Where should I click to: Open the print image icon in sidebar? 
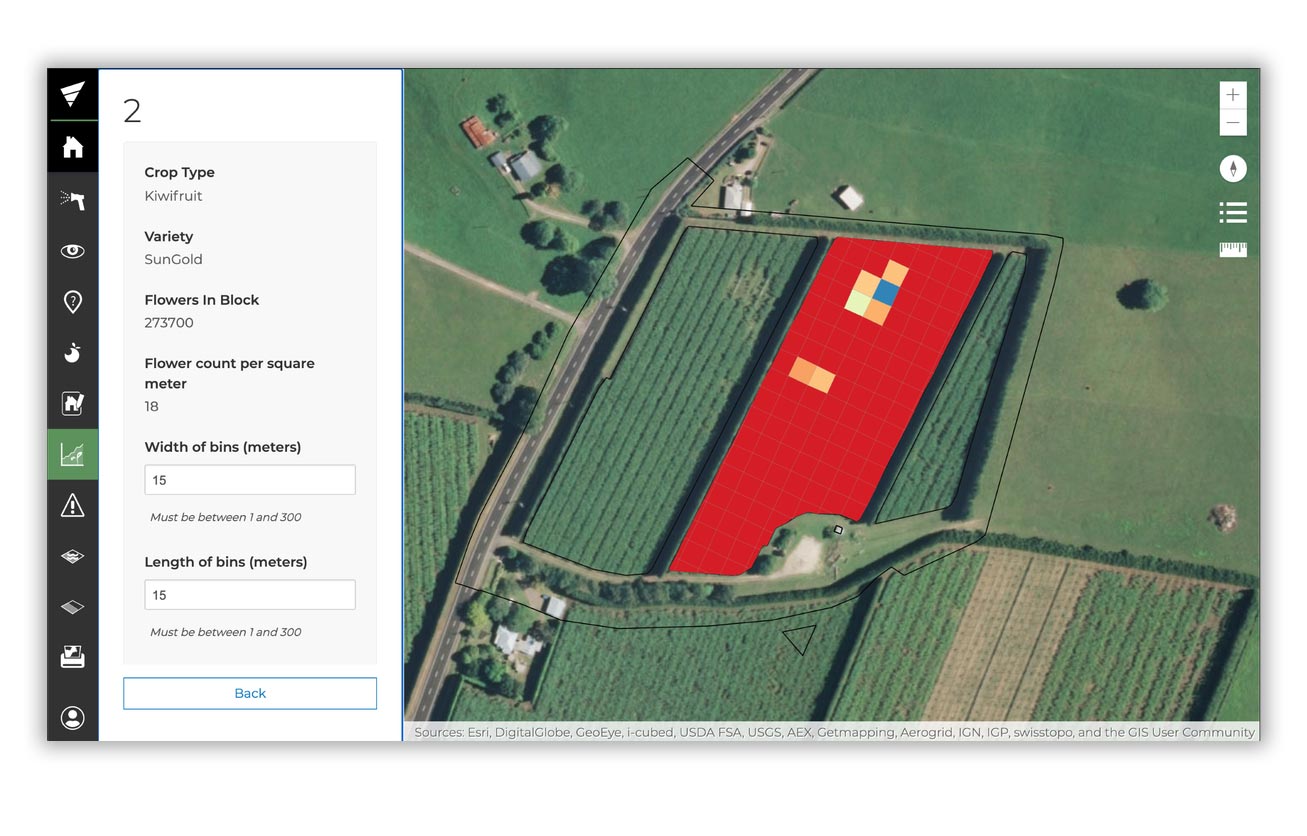click(x=72, y=657)
